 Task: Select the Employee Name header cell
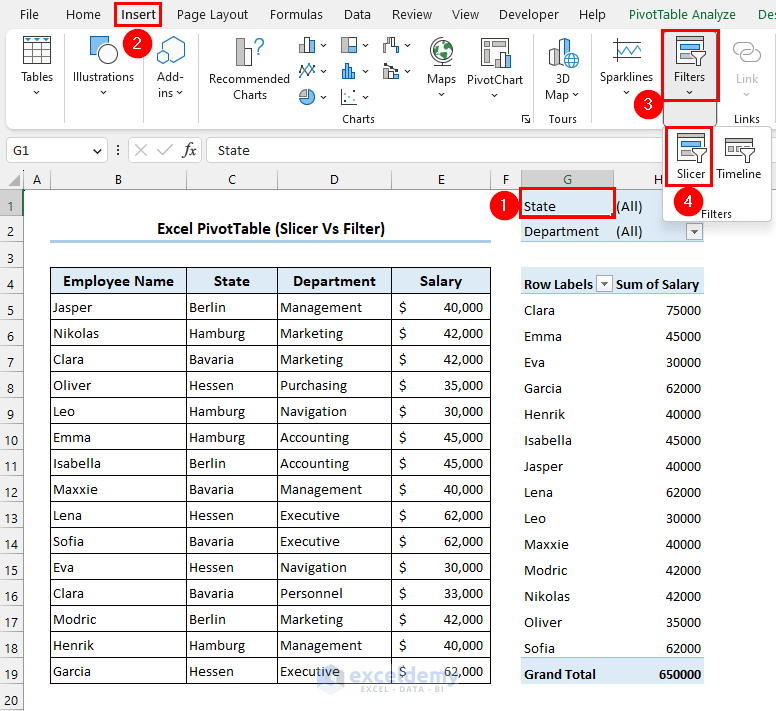(x=118, y=281)
